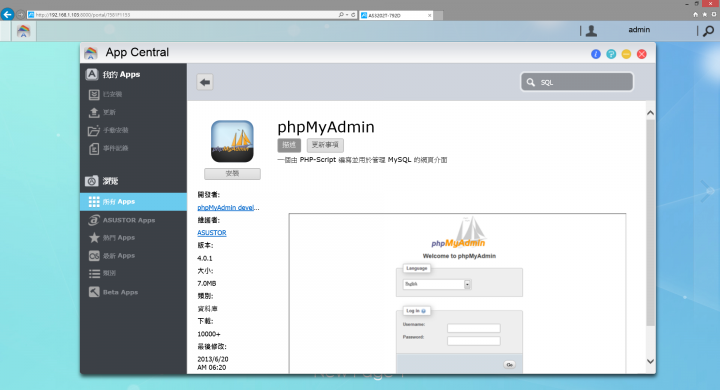Screen dimensions: 720x390
Task: Click the browser address bar
Action: click(184, 15)
